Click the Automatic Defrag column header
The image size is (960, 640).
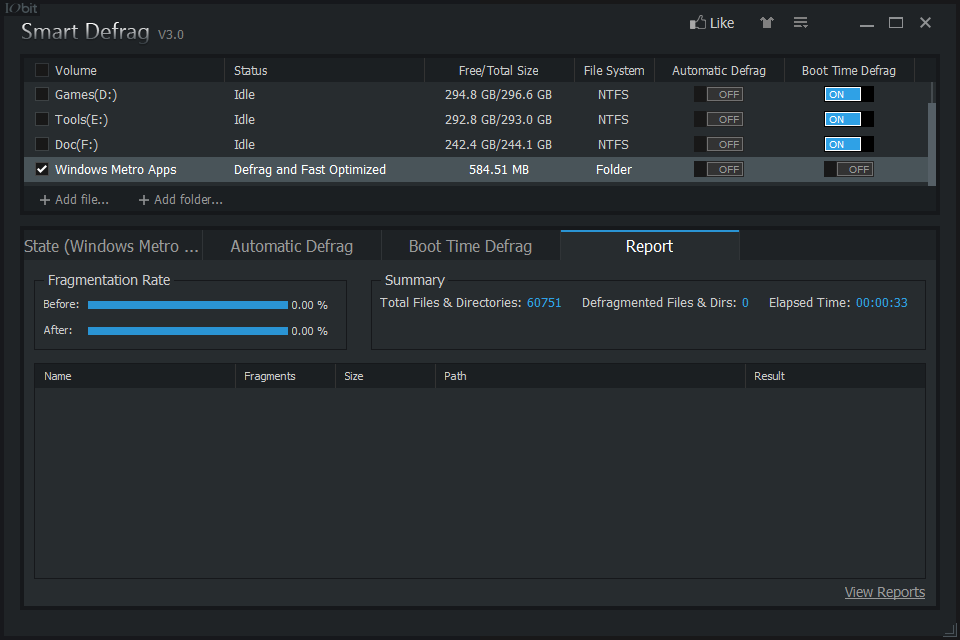click(719, 70)
